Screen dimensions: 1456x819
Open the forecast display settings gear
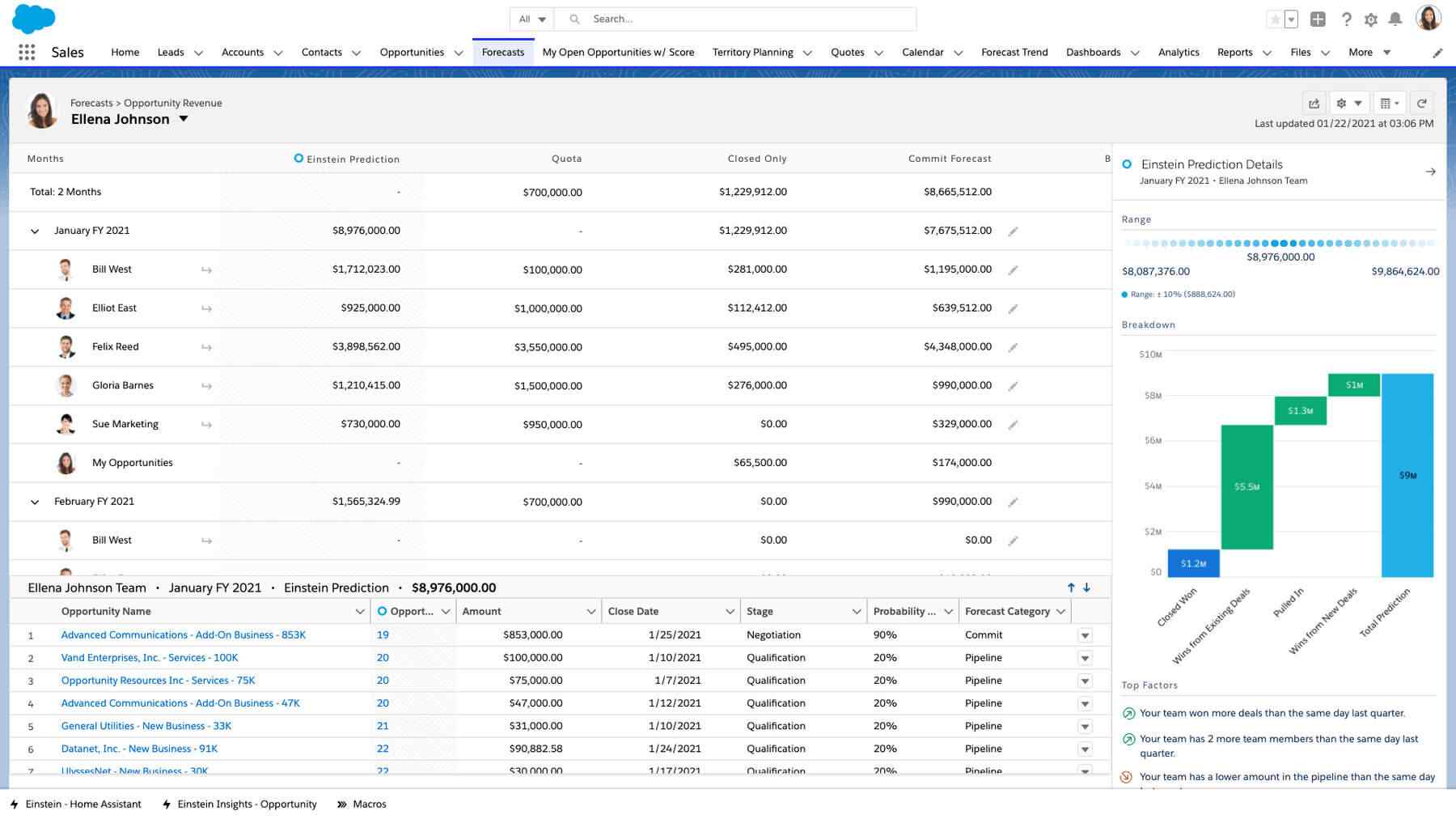click(1348, 103)
